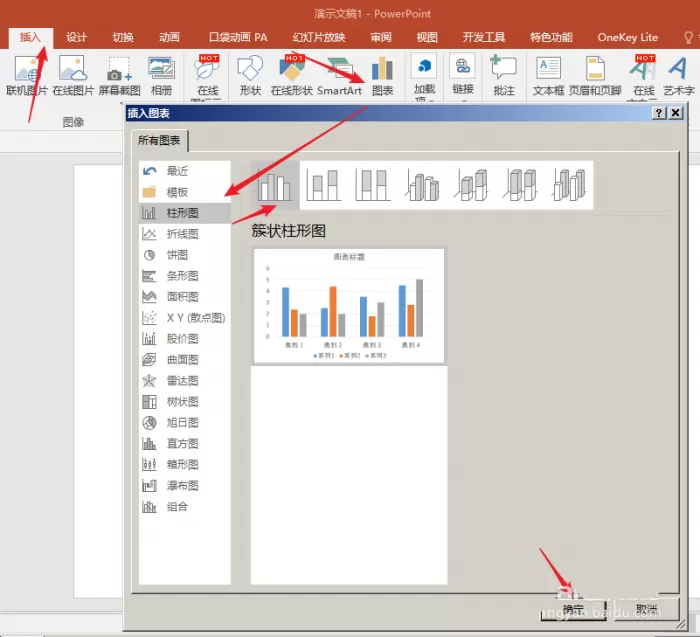Choose 柱形图 column chart category
Screen dimensions: 700x637
pyautogui.click(x=185, y=213)
